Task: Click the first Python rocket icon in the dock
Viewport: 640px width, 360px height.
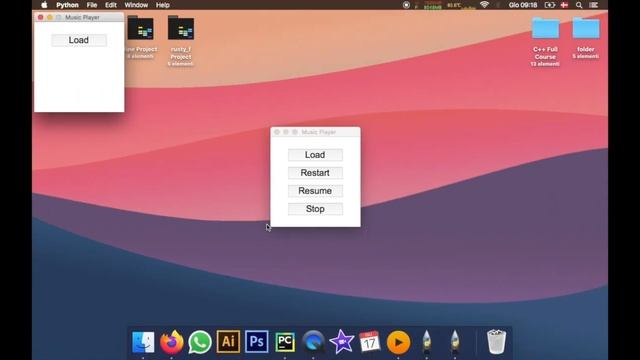Action: tap(427, 342)
